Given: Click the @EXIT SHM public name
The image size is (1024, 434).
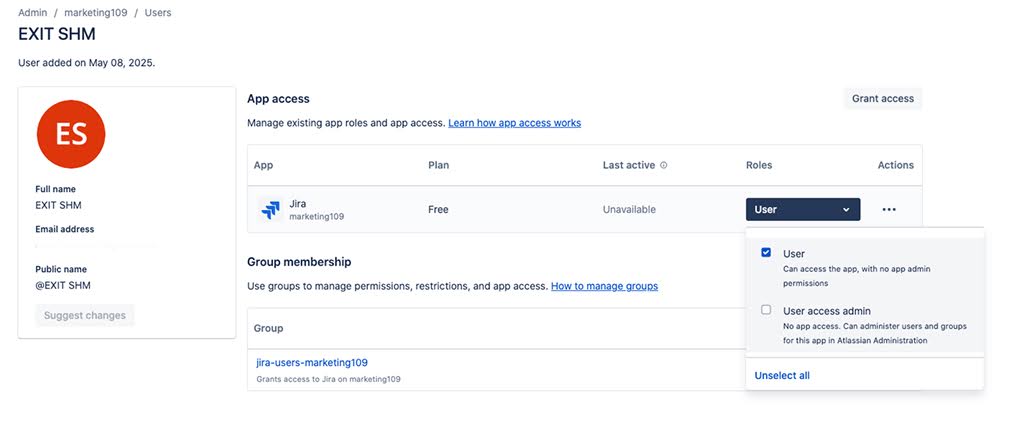Looking at the screenshot, I should click(63, 285).
